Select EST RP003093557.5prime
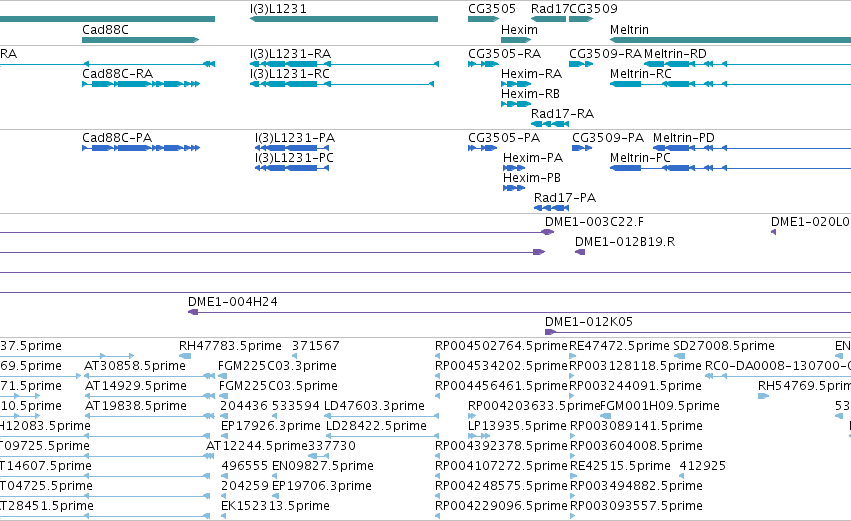The width and height of the screenshot is (851, 521). coord(573,516)
